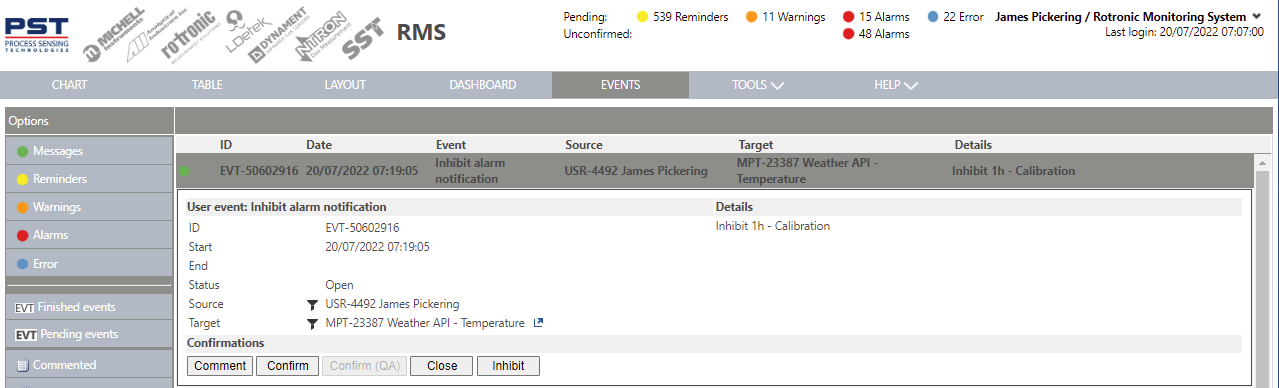Click the Confirm button
The image size is (1279, 388).
coord(288,366)
